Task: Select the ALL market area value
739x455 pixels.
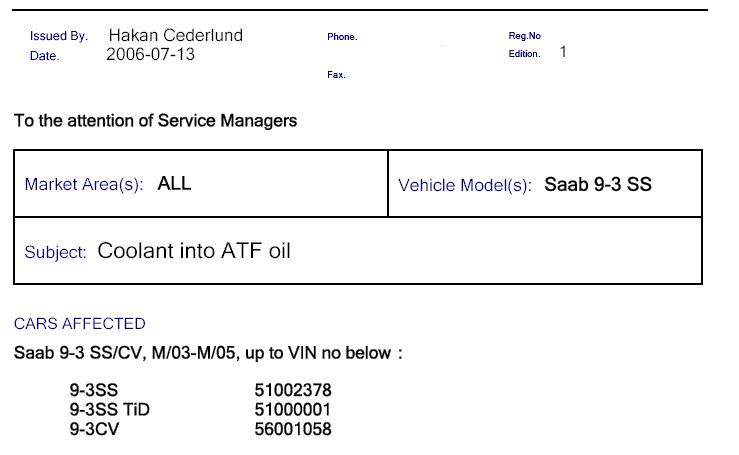Action: [x=174, y=183]
